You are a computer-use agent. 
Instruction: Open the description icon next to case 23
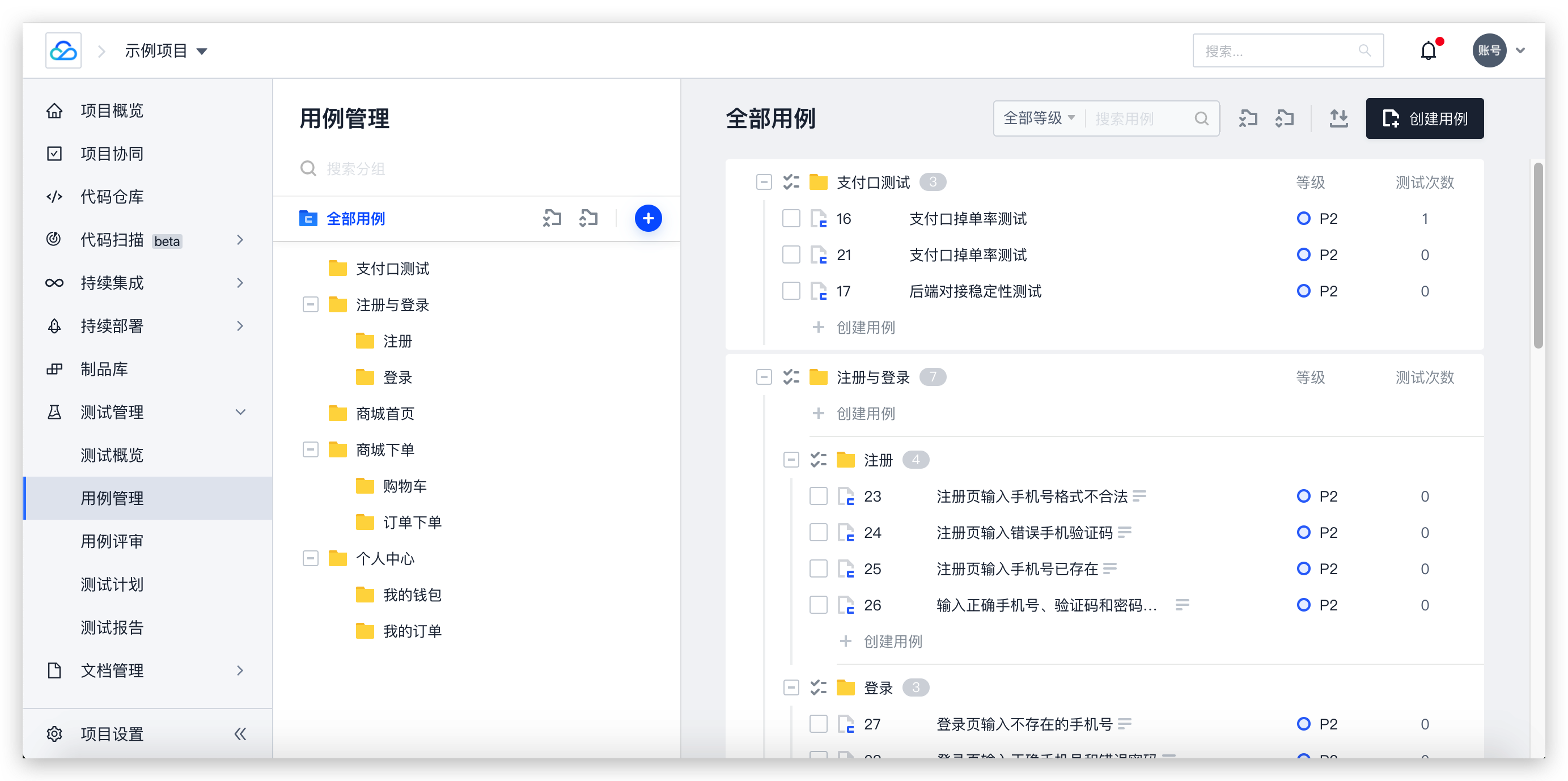[1139, 495]
